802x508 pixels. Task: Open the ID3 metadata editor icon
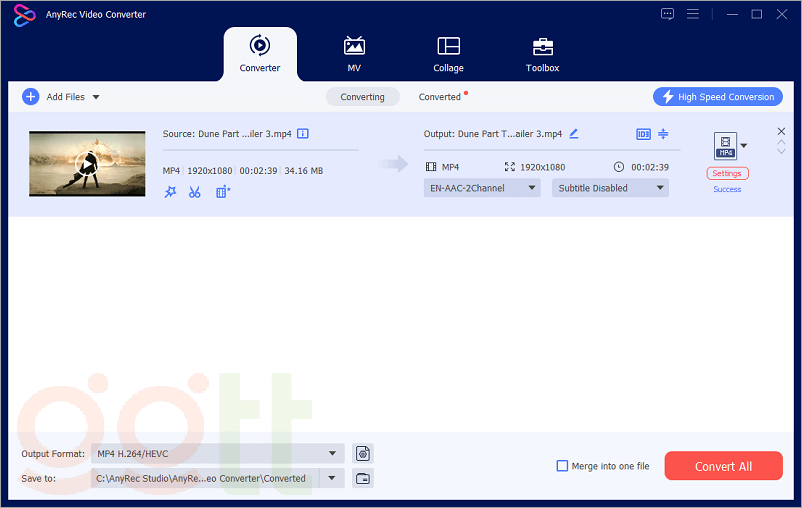coord(643,134)
